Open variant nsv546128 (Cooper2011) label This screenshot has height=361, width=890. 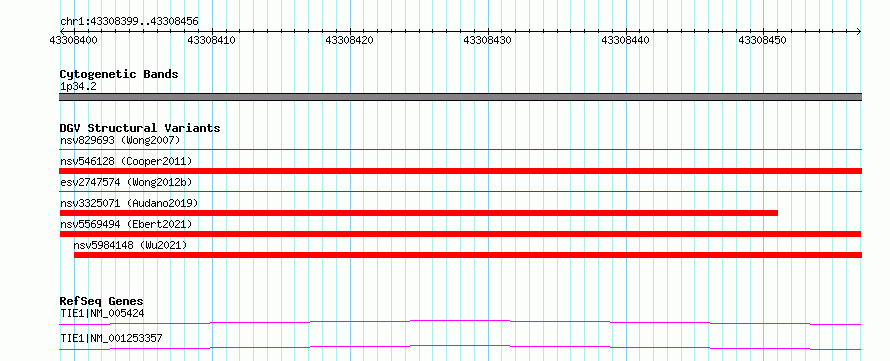(126, 161)
